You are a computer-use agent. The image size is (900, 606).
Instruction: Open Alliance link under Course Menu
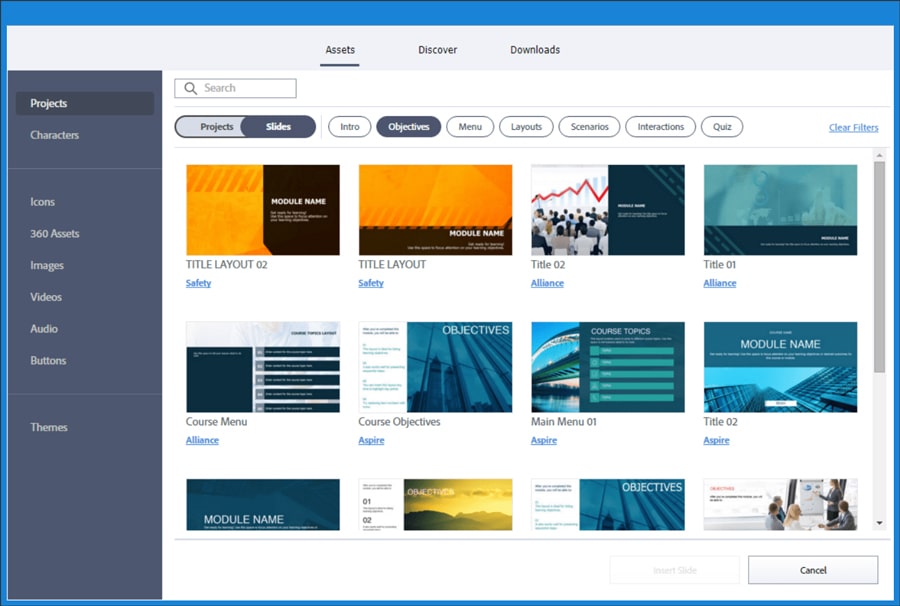[202, 440]
